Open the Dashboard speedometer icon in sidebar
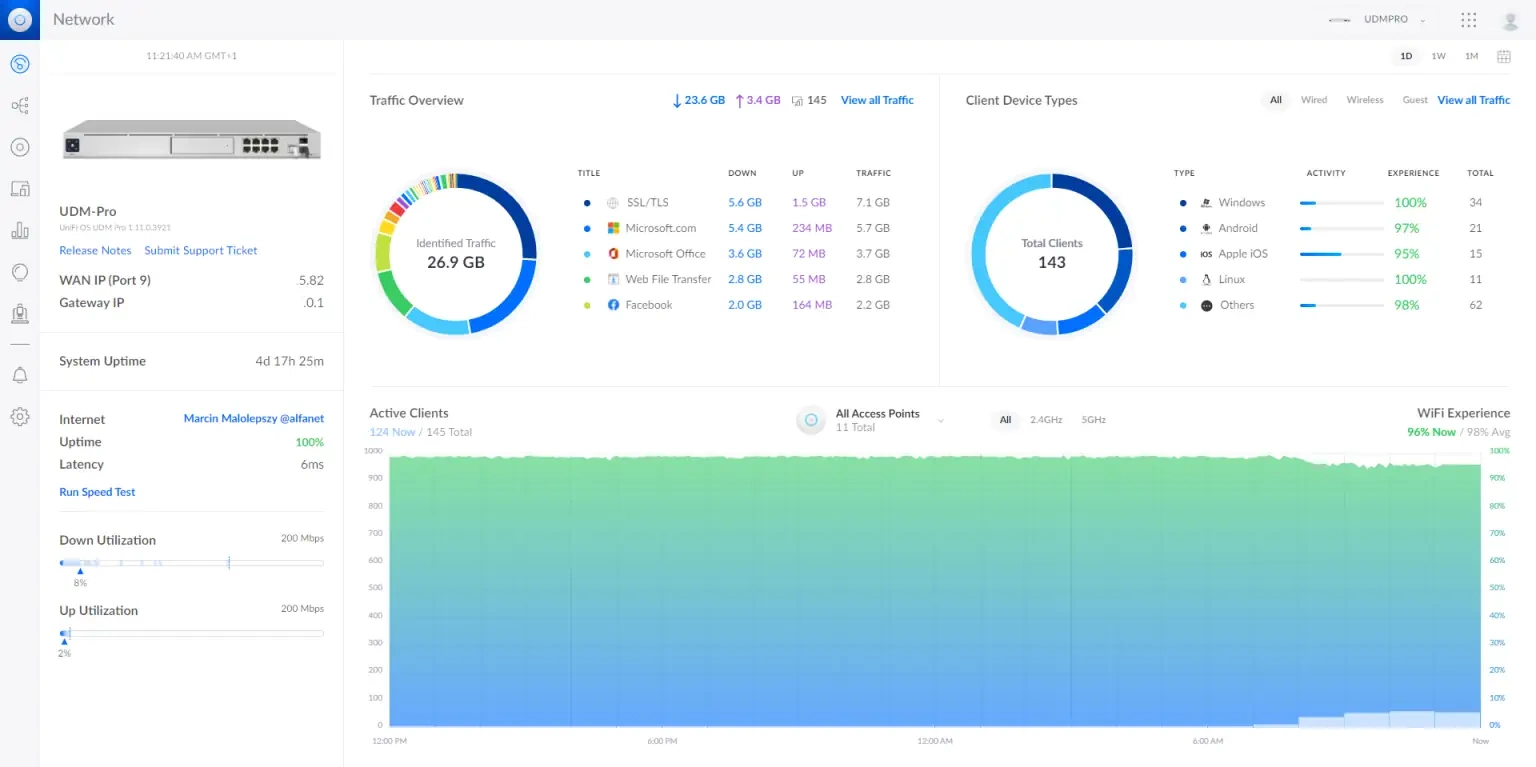 [19, 64]
